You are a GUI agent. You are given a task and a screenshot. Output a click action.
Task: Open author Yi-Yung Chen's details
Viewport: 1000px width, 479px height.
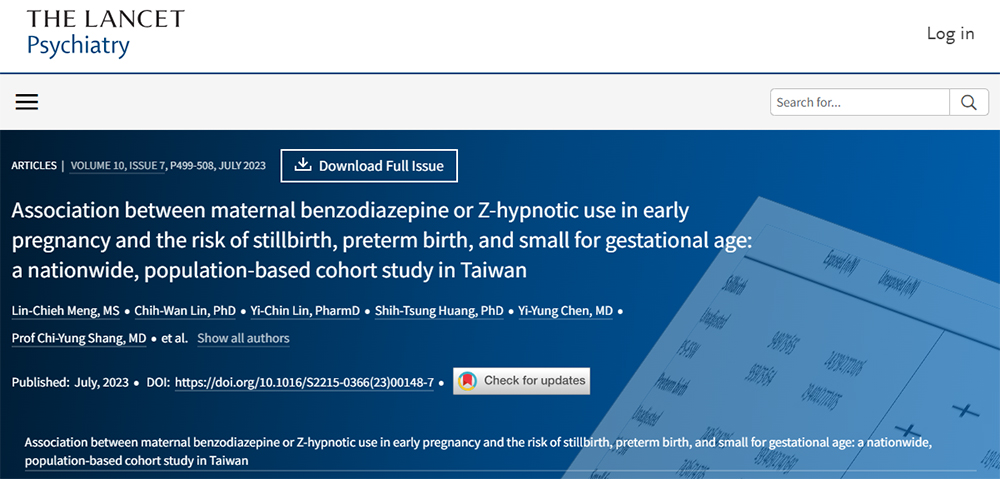point(565,311)
